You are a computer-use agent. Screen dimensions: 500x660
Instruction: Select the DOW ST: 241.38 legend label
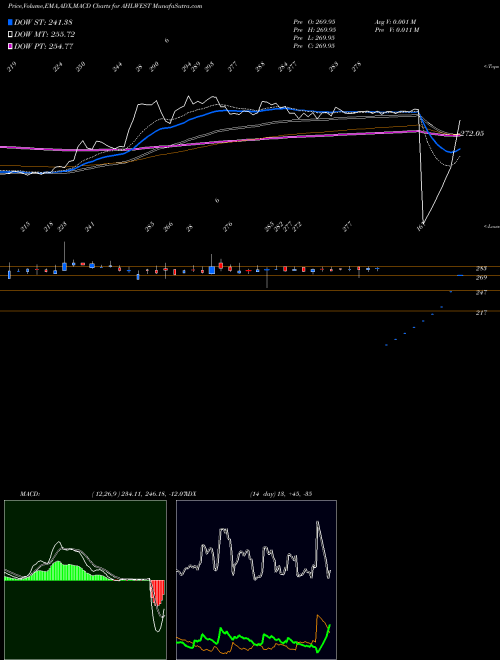coord(43,22)
